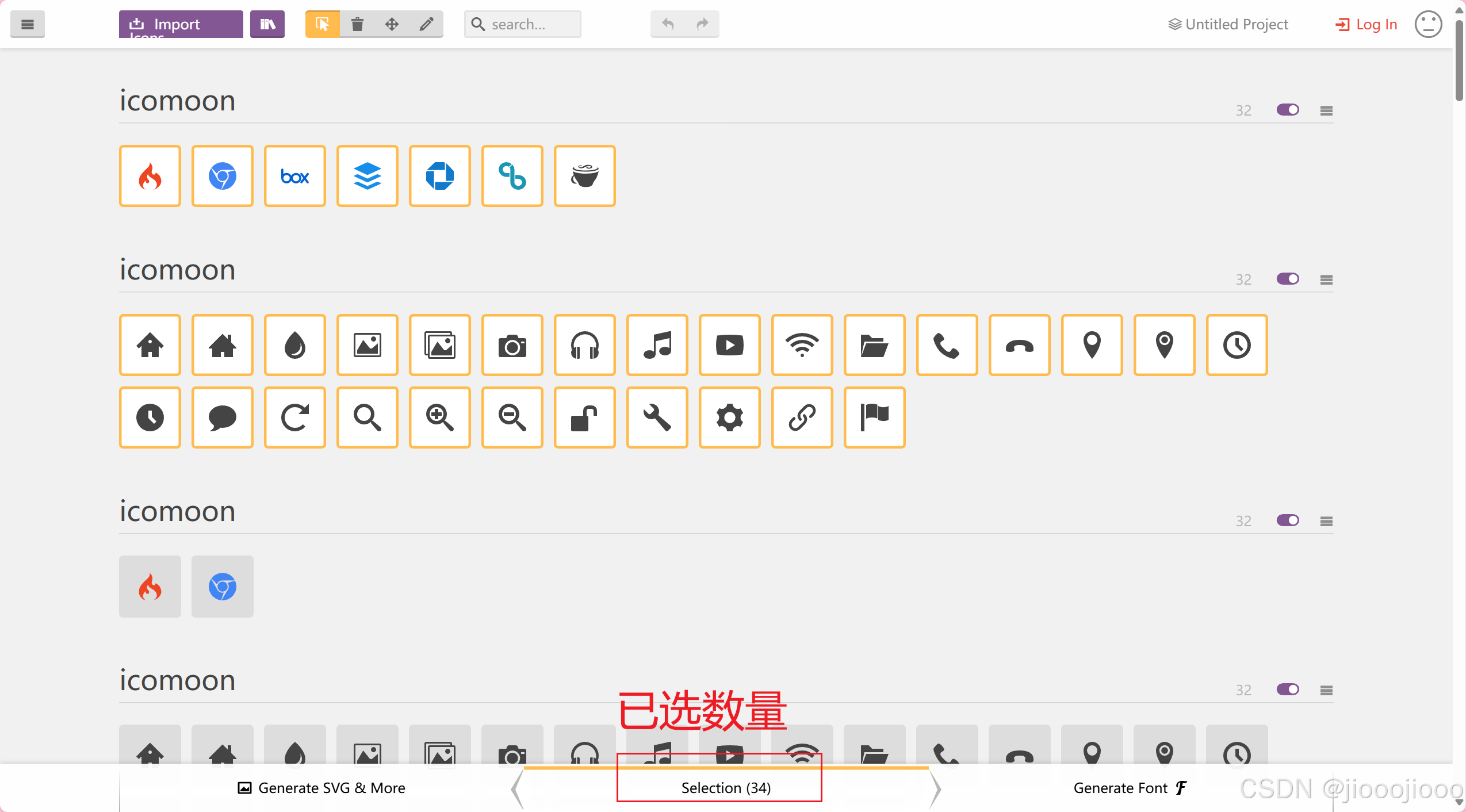1466x812 pixels.
Task: Open the main hamburger menu
Action: tap(27, 24)
